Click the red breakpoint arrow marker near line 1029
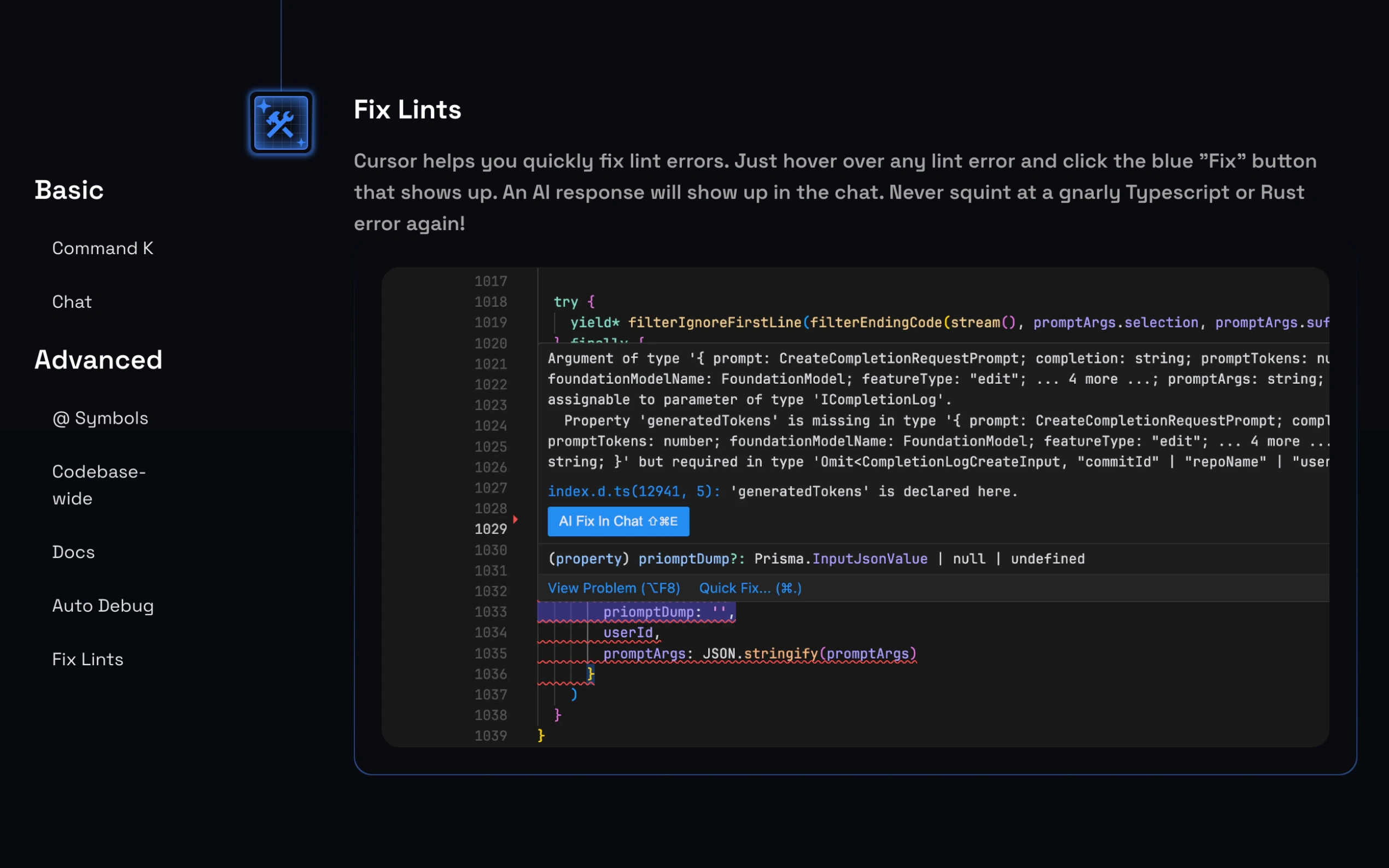This screenshot has width=1389, height=868. (516, 519)
